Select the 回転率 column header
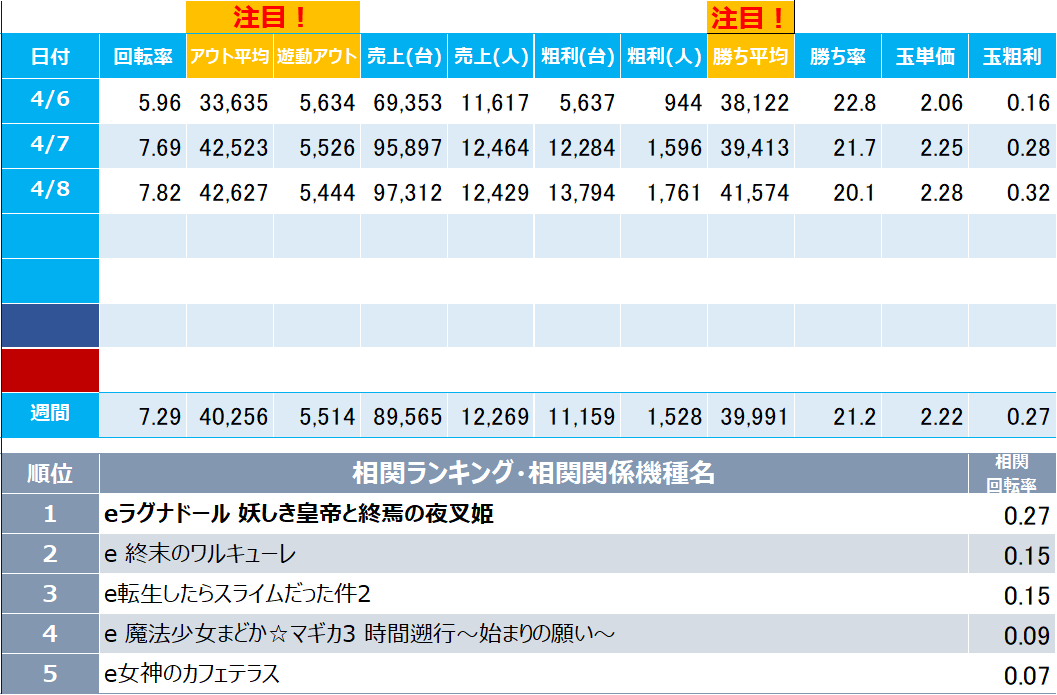The width and height of the screenshot is (1057, 695). [143, 57]
